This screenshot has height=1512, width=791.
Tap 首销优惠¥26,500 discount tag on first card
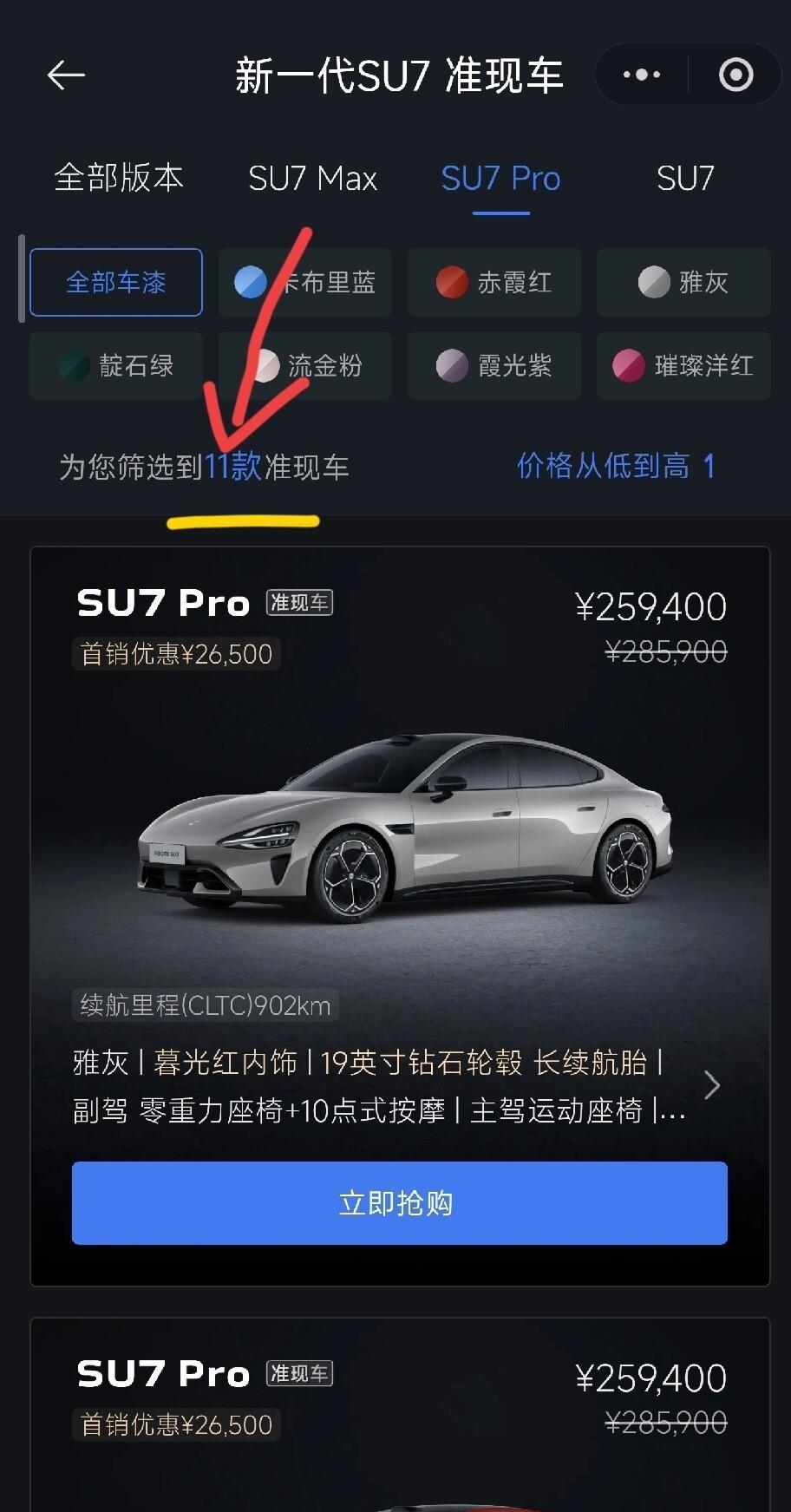[x=176, y=653]
